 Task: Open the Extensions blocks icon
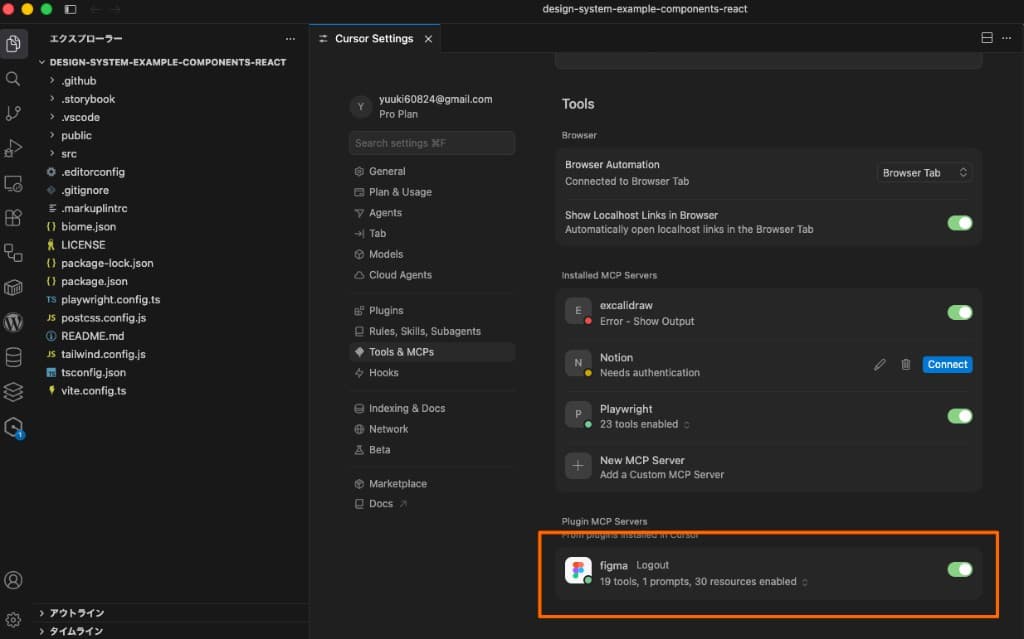[x=13, y=218]
